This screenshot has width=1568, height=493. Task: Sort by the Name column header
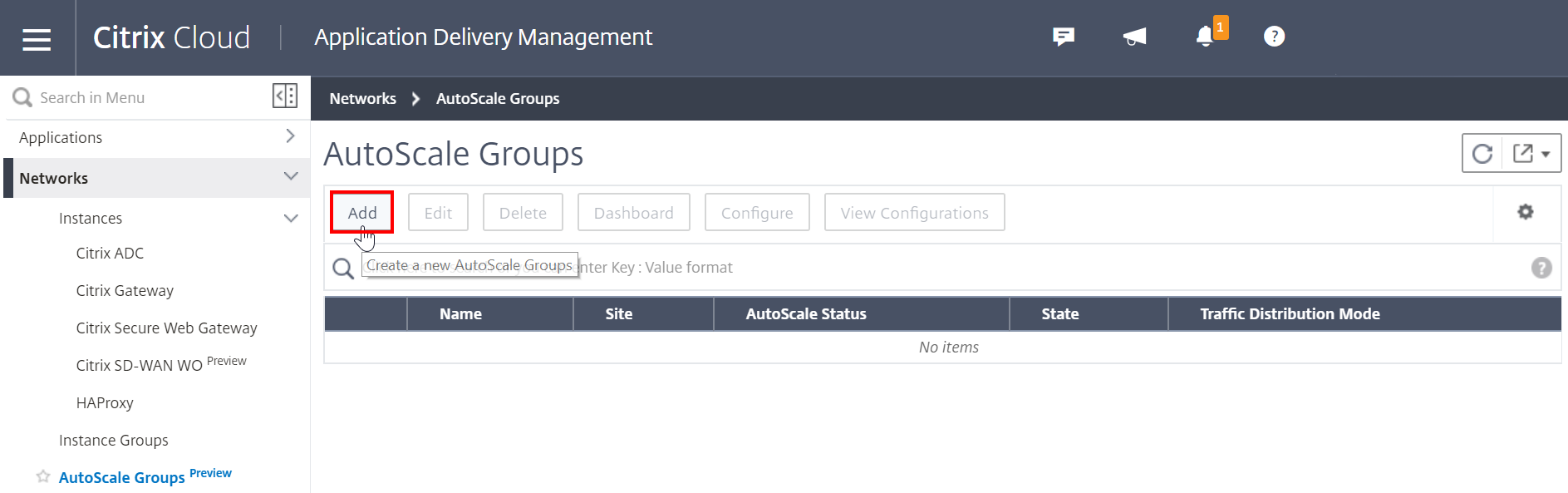460,314
